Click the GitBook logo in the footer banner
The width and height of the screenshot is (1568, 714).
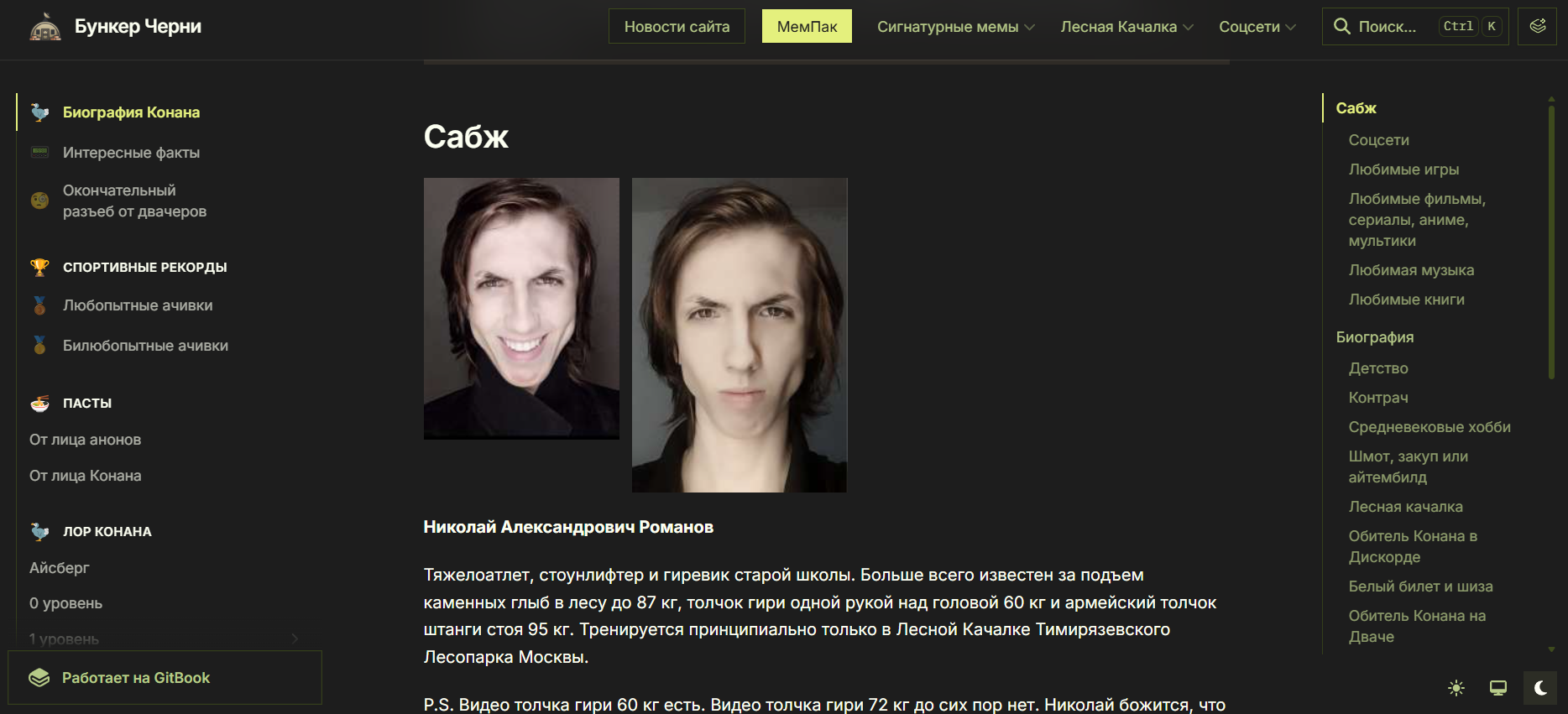(x=39, y=677)
